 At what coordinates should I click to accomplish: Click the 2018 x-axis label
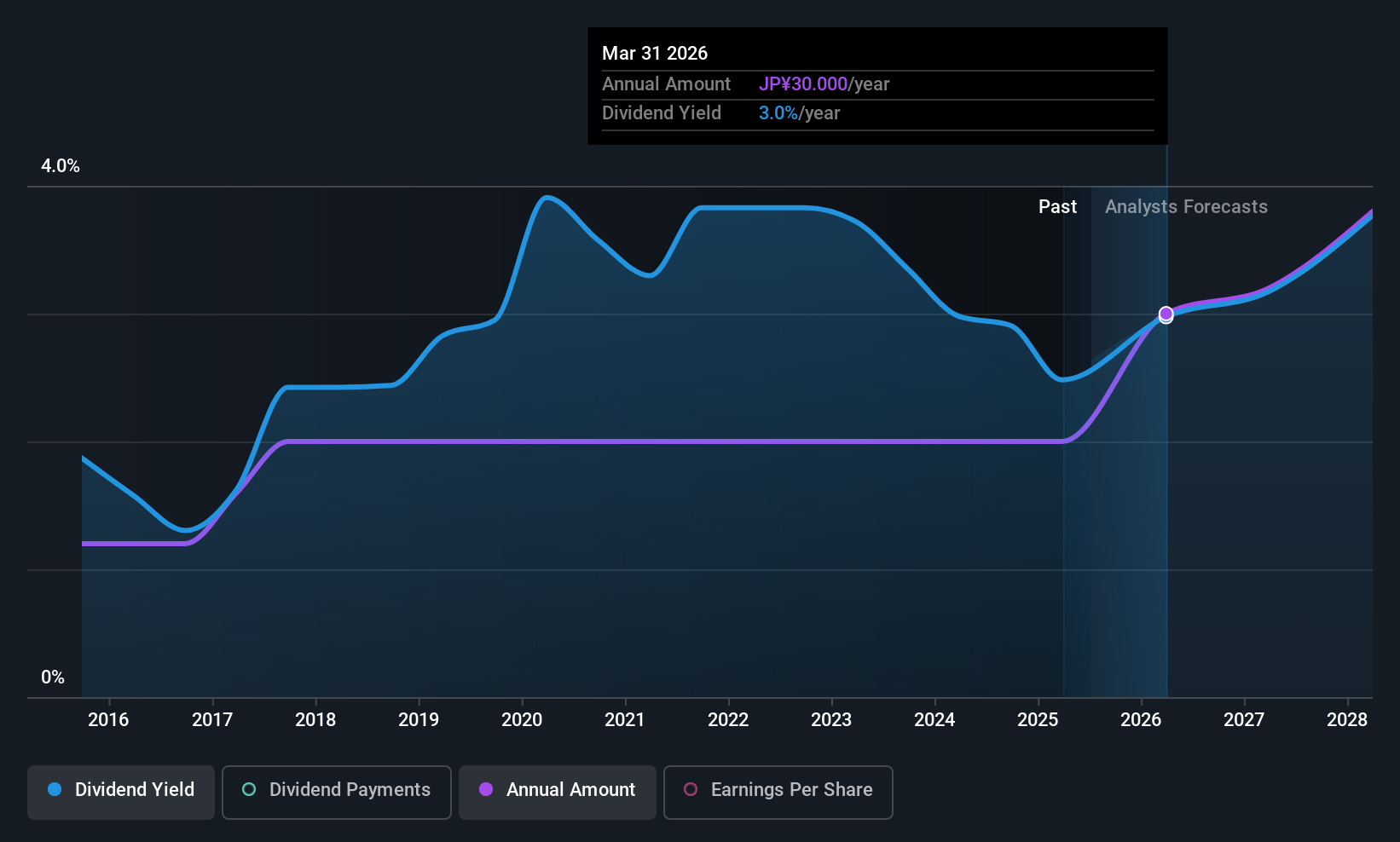pyautogui.click(x=315, y=719)
